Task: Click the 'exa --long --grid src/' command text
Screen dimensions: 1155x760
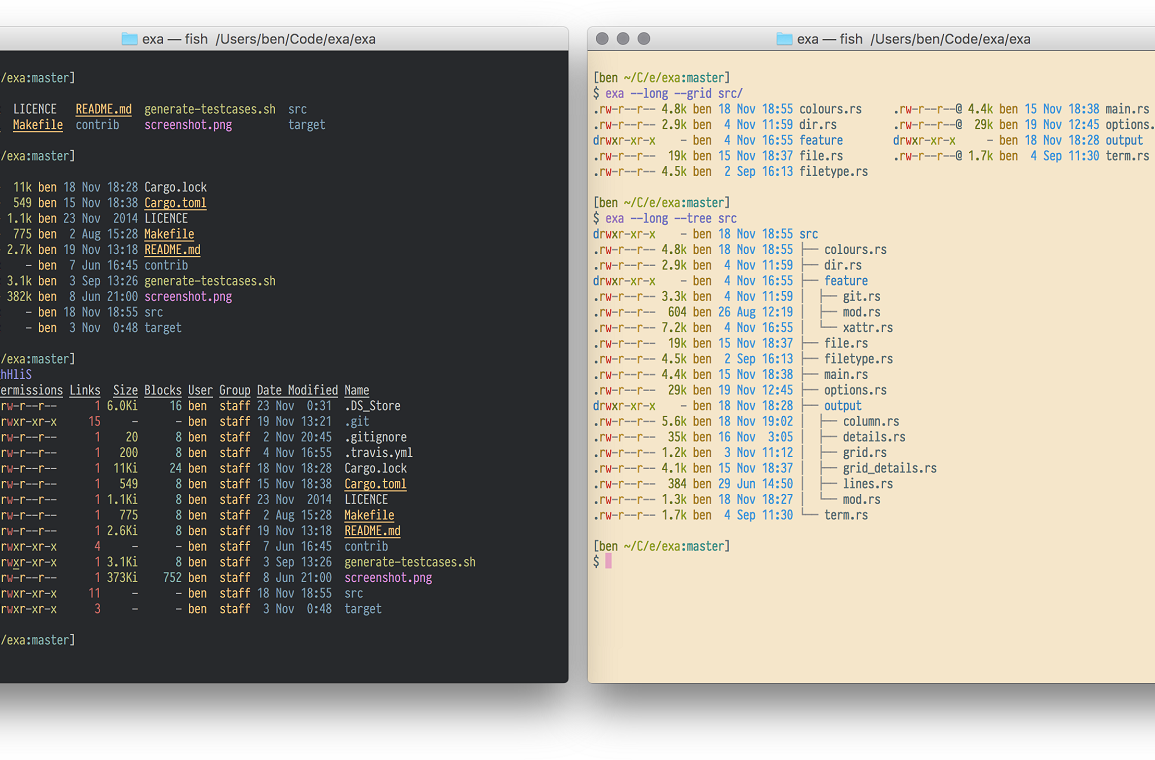Action: coord(674,93)
